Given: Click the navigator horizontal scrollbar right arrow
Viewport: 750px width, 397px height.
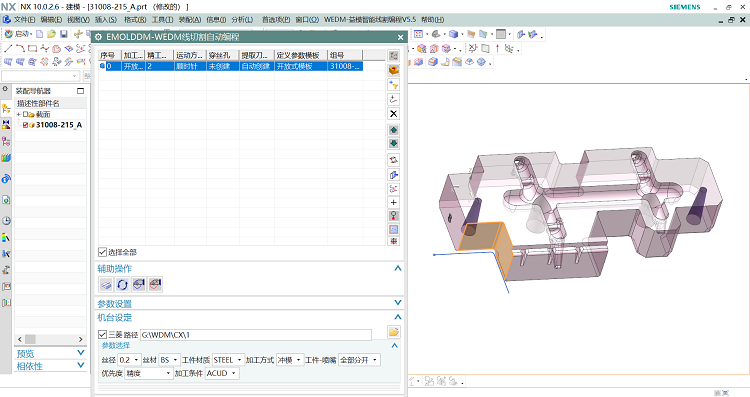Looking at the screenshot, I should coord(80,339).
